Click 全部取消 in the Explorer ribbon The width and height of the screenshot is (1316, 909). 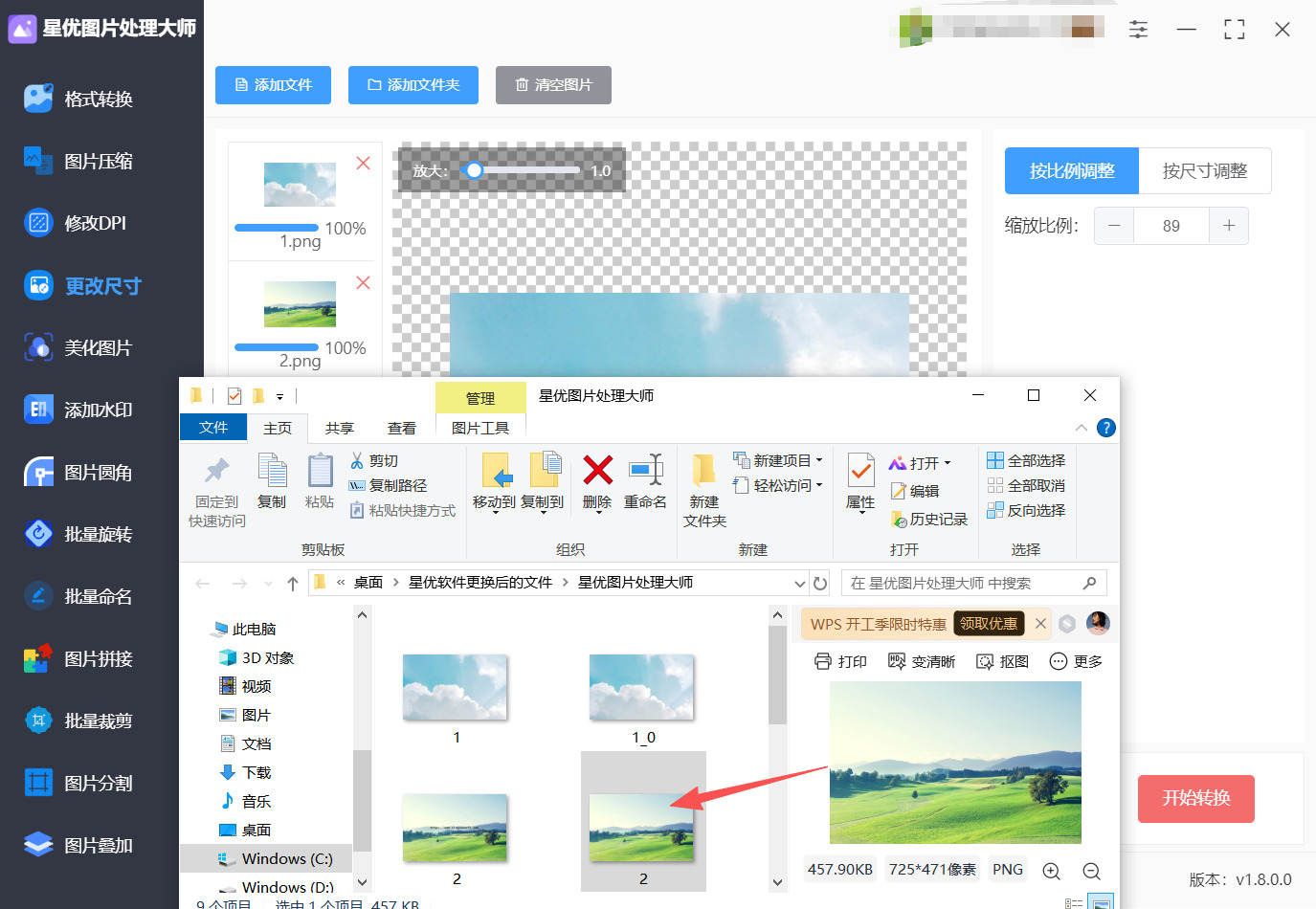[x=1026, y=485]
